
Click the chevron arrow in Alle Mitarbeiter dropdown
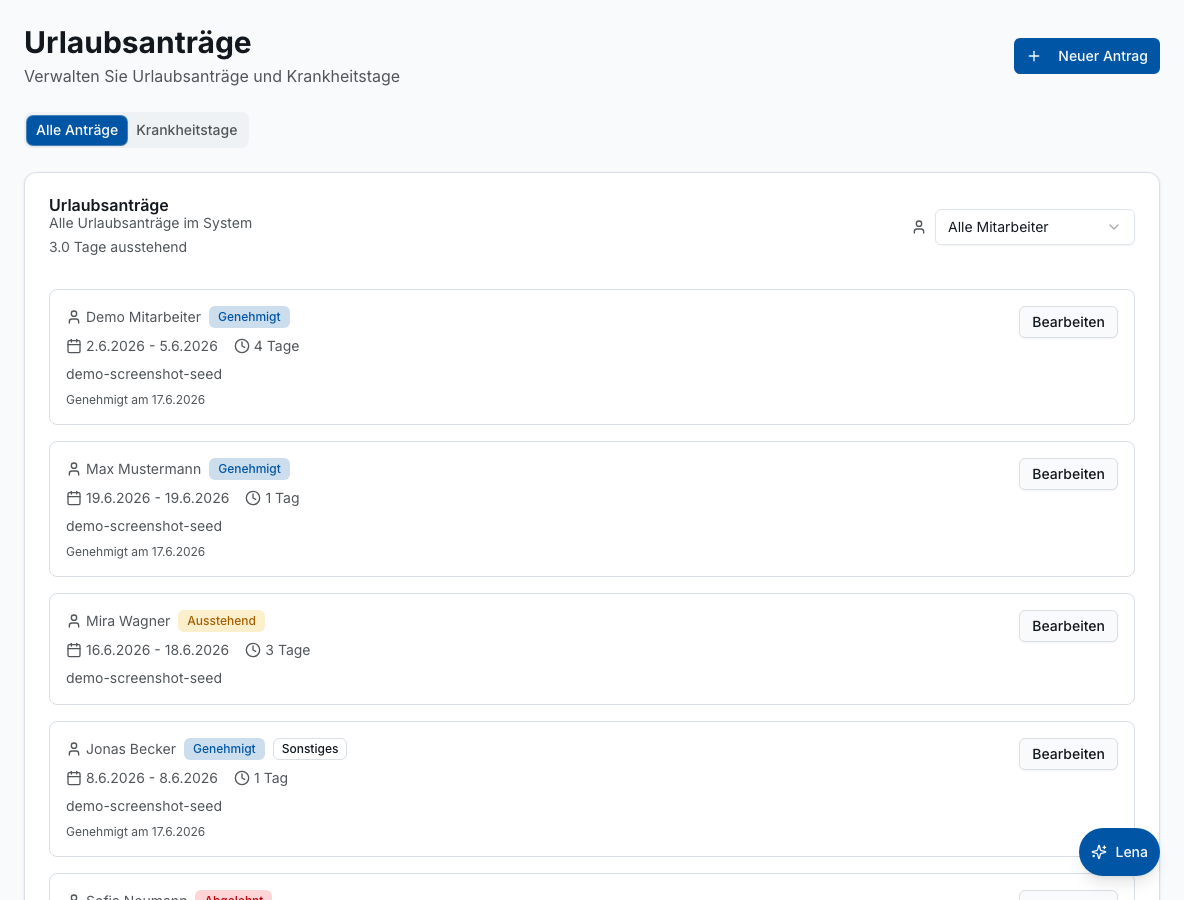coord(1114,227)
